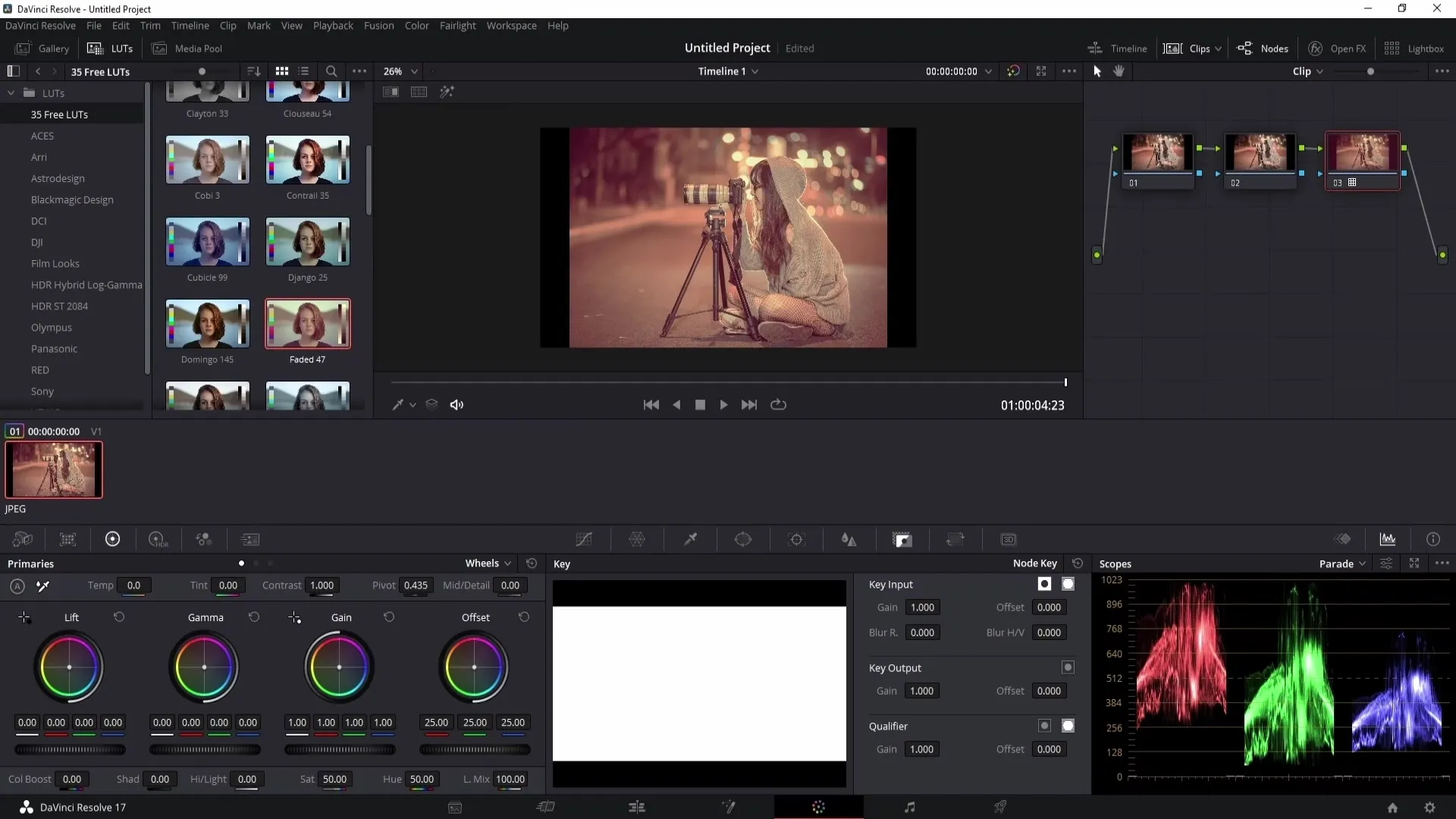This screenshot has width=1456, height=819.
Task: Select the Blur/Sharpen tool icon
Action: pos(849,540)
